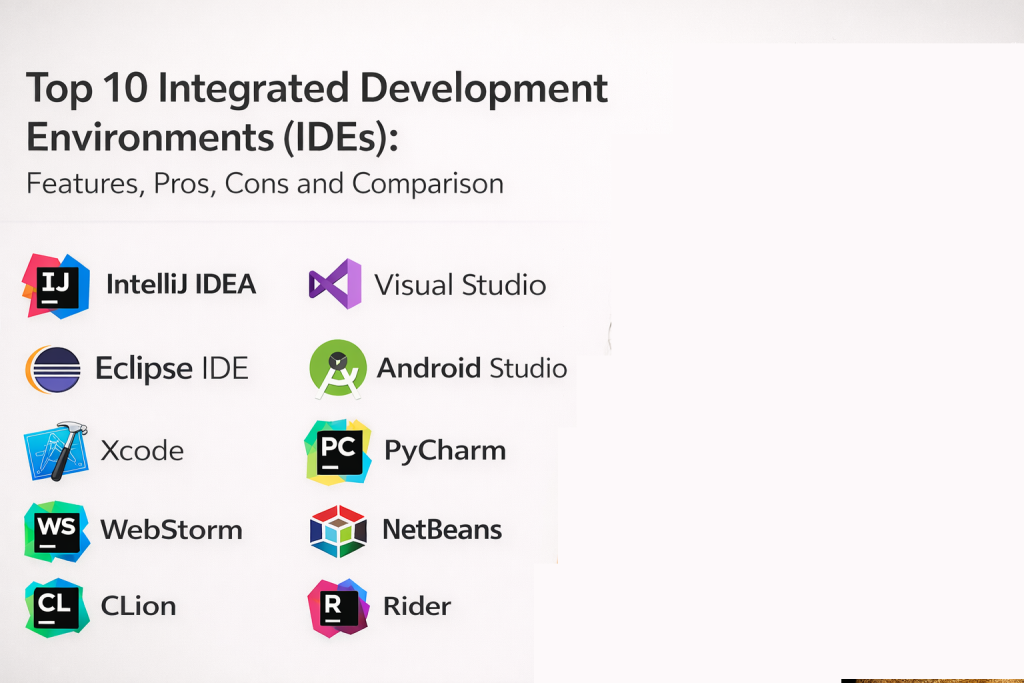Screen dimensions: 1024x683
Task: Click the "Android Studio" text label
Action: pyautogui.click(x=472, y=368)
